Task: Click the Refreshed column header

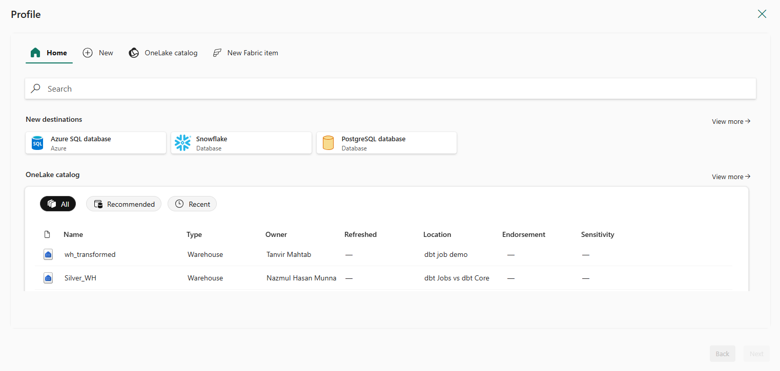Action: coord(361,234)
